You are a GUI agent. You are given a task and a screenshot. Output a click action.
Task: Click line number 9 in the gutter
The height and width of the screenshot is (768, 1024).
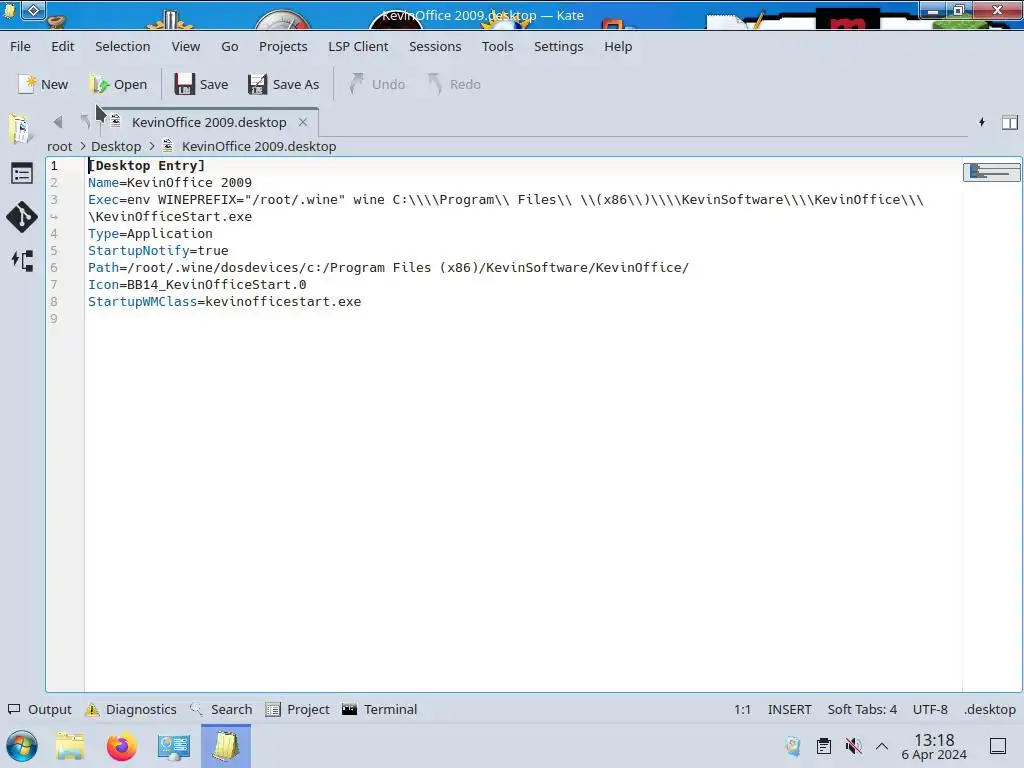click(54, 319)
